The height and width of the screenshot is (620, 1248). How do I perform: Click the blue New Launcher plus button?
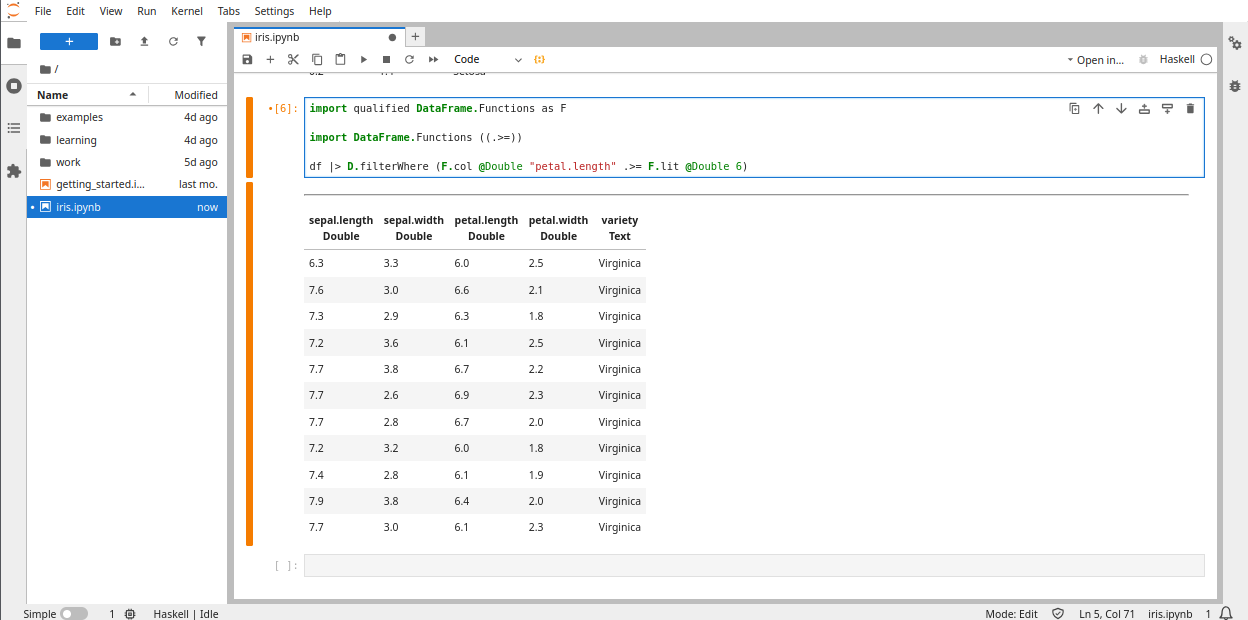[69, 41]
